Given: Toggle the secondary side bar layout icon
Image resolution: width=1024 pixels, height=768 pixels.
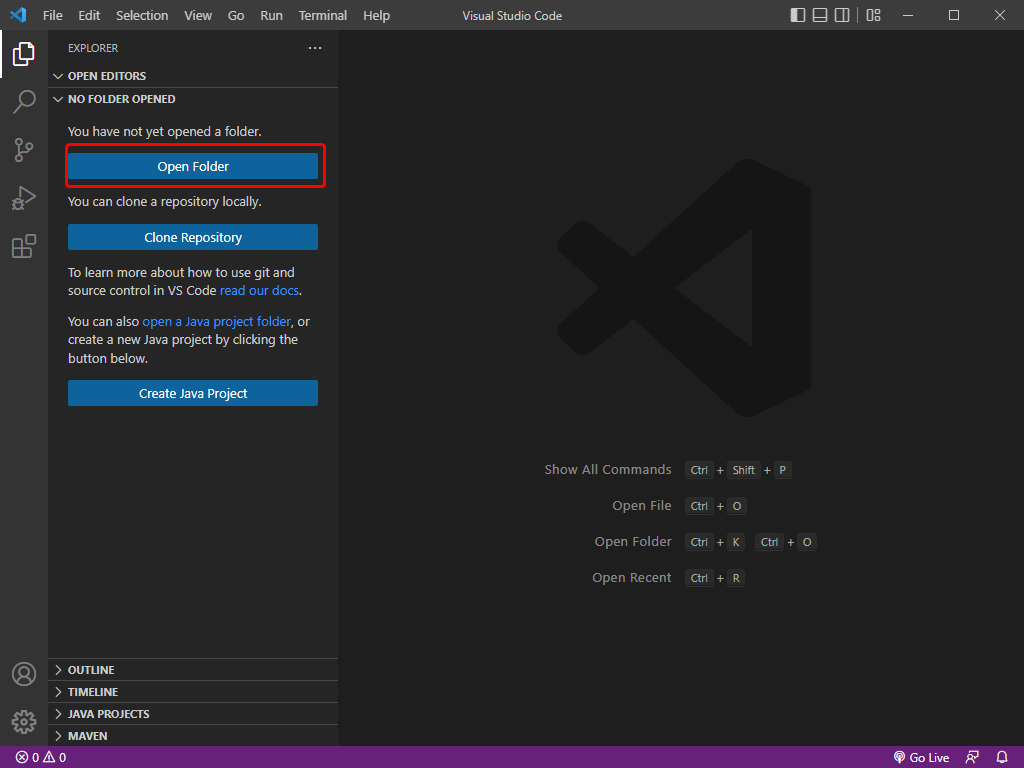Looking at the screenshot, I should coord(842,15).
